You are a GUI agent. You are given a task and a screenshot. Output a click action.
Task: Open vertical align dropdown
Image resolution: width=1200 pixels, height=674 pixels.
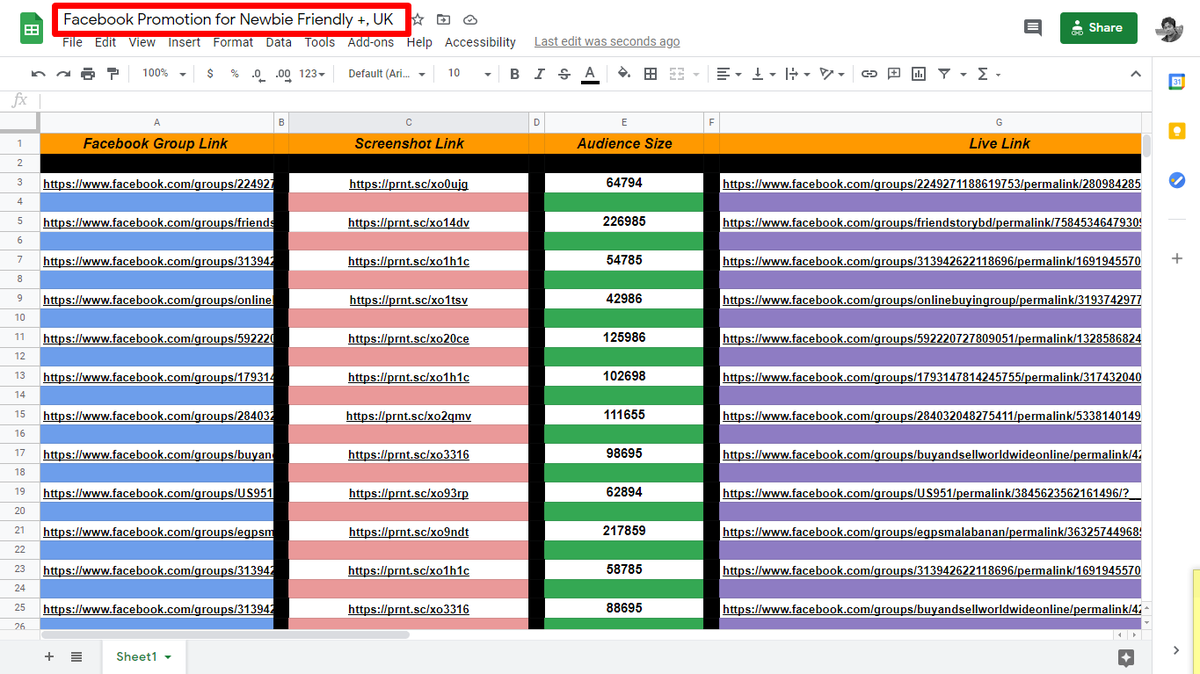(x=762, y=74)
